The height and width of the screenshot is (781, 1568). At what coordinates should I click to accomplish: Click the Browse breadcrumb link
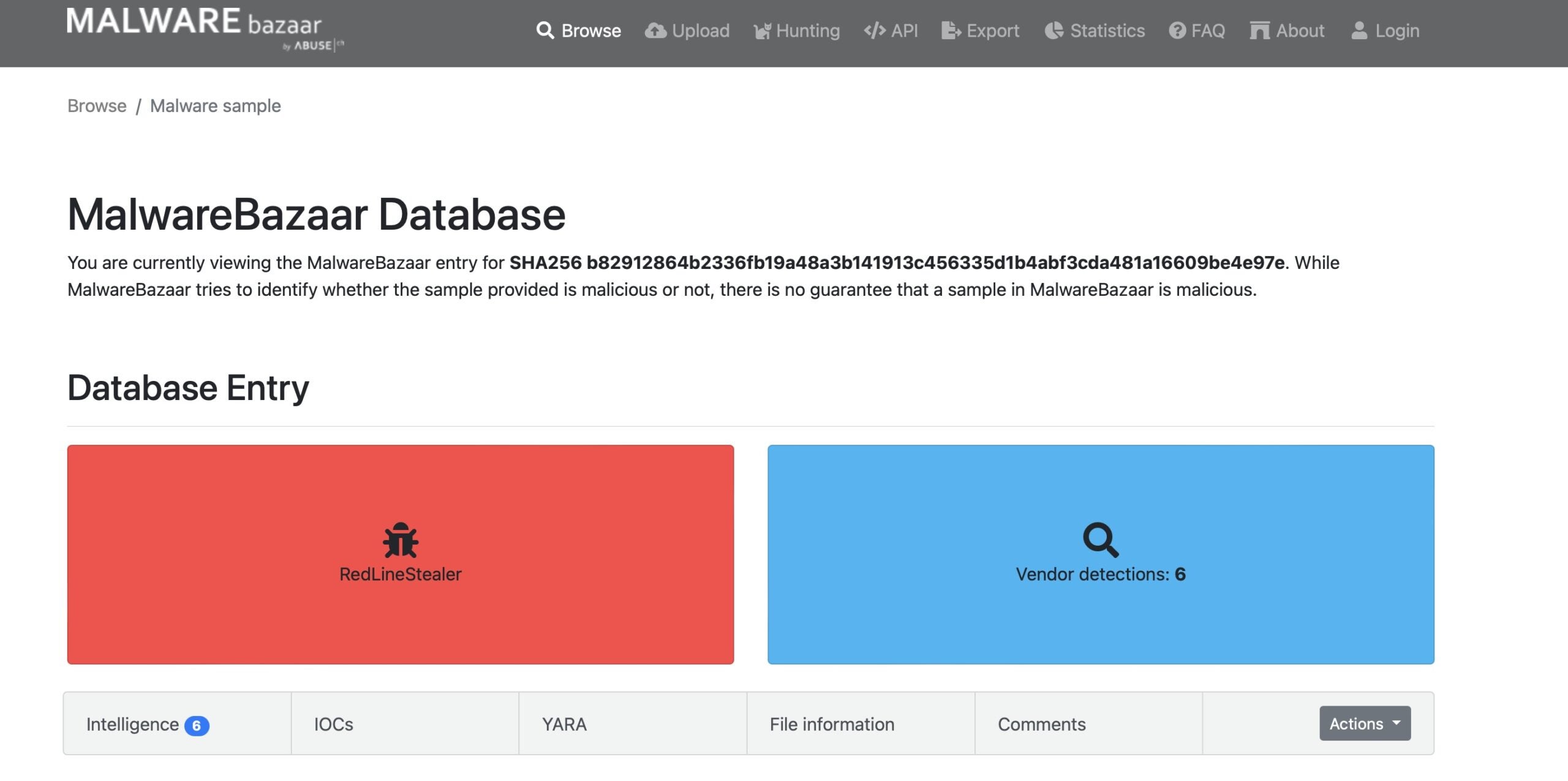pos(97,106)
